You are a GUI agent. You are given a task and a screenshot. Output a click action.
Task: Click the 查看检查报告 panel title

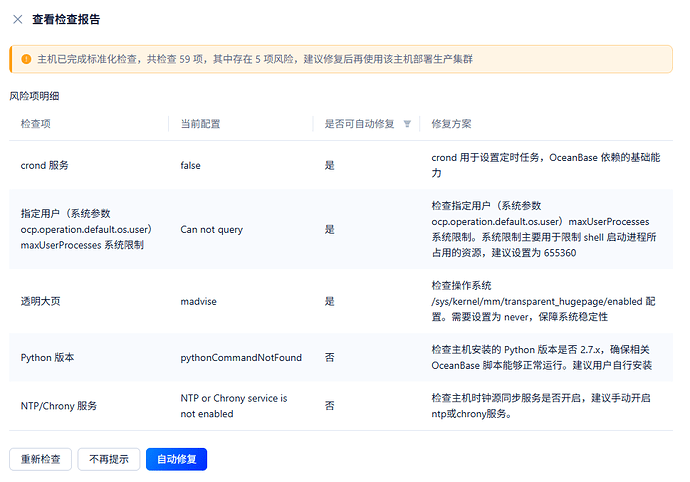coord(66,19)
